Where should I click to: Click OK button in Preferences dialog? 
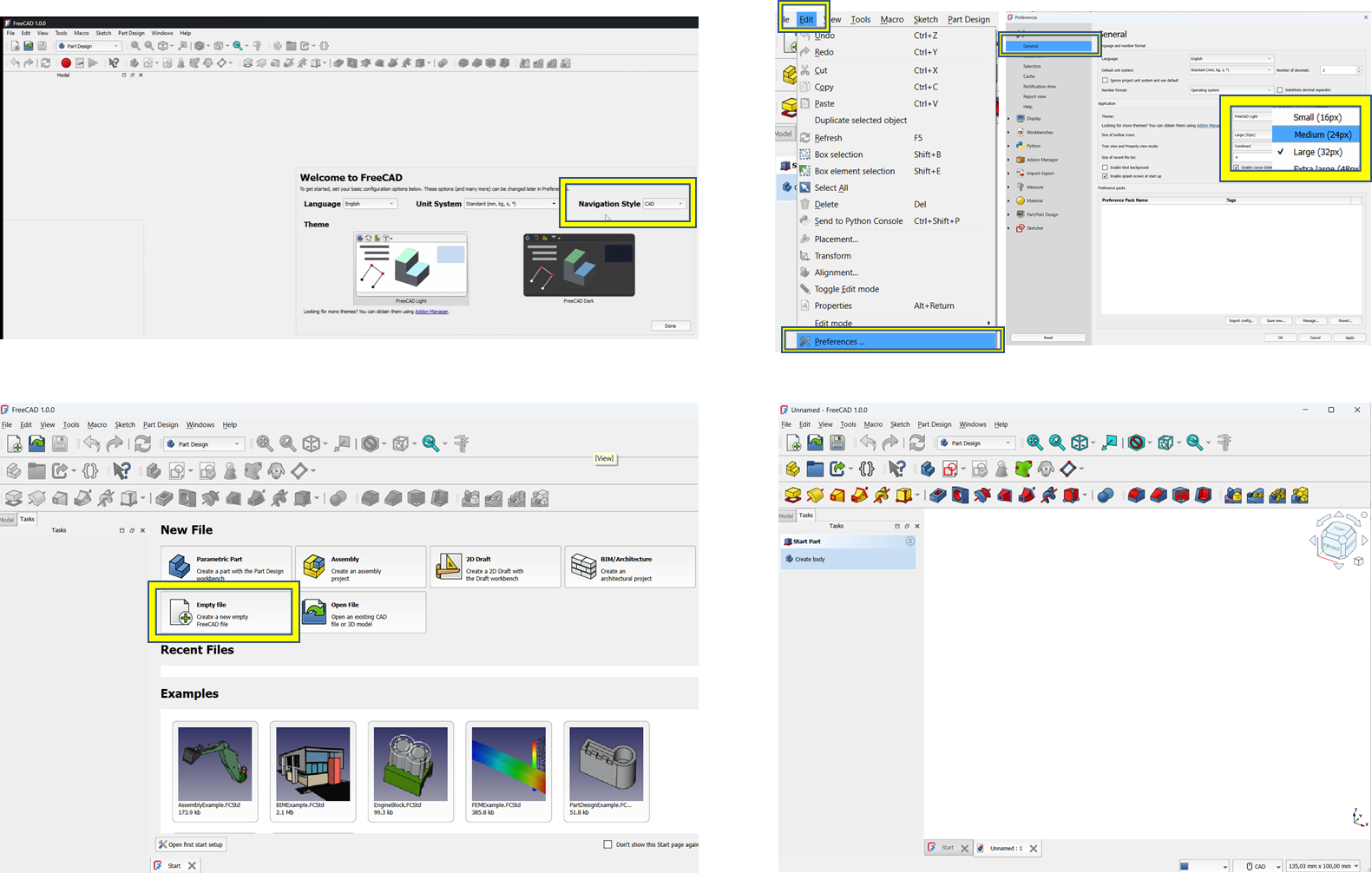click(x=1280, y=338)
